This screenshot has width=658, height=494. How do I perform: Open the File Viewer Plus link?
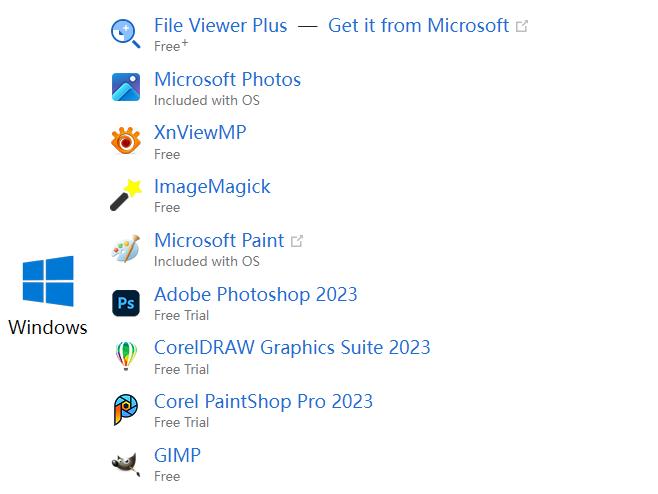[221, 26]
